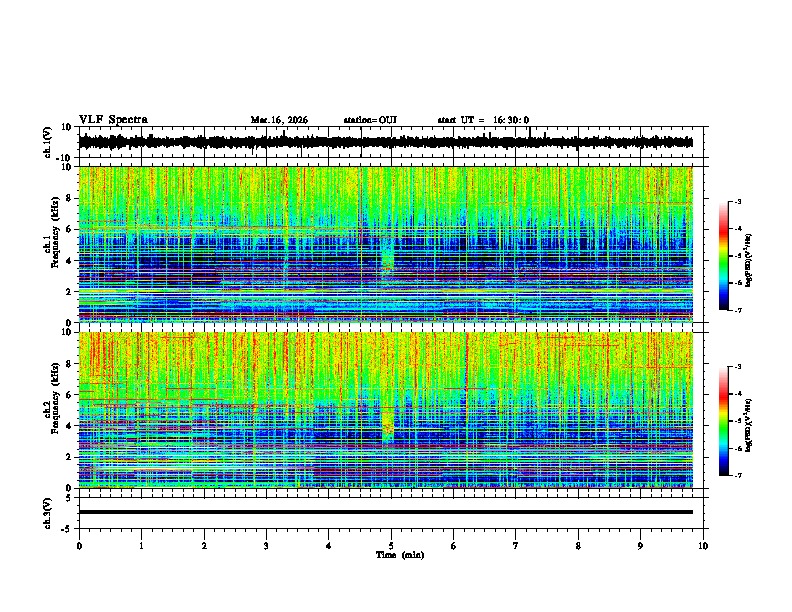Click the ch.2 log(PSD) color bar
792x612 pixels.
(x=724, y=421)
